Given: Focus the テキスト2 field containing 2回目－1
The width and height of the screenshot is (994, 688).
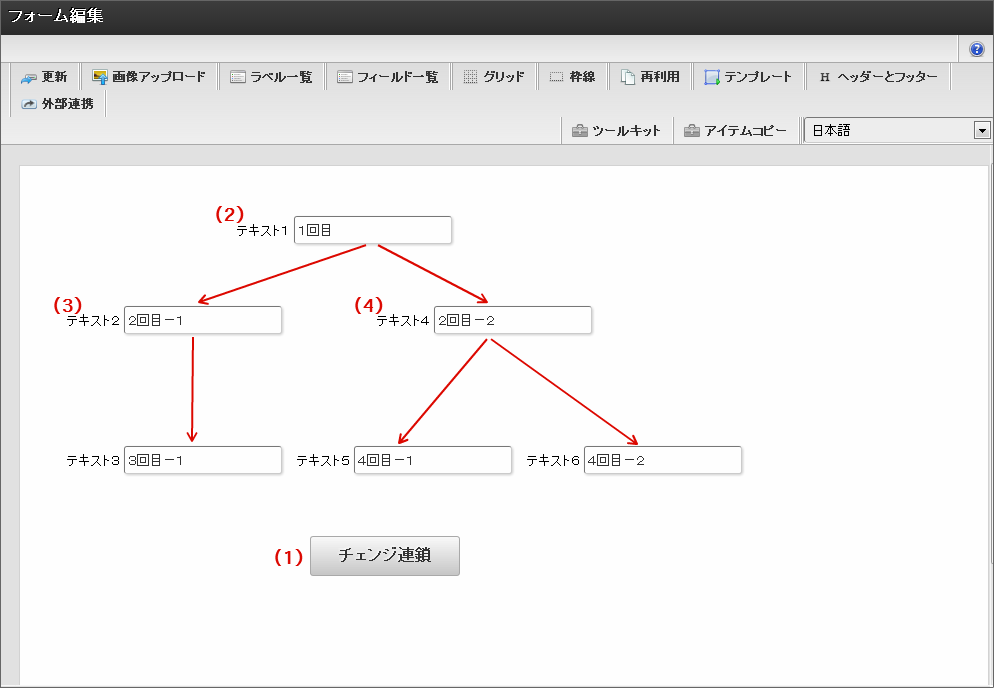Looking at the screenshot, I should [x=203, y=320].
